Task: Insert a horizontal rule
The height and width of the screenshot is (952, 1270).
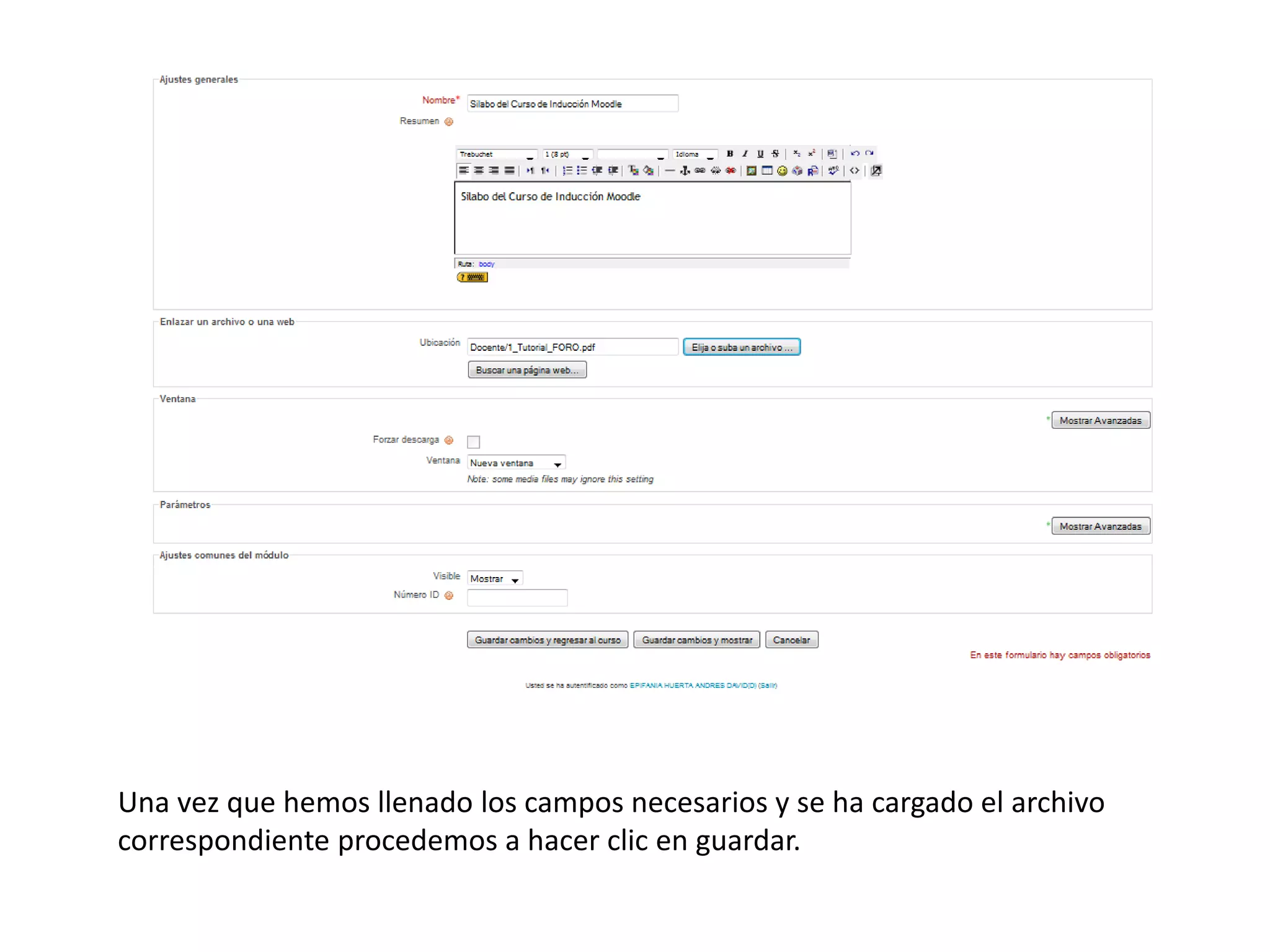Action: point(670,170)
